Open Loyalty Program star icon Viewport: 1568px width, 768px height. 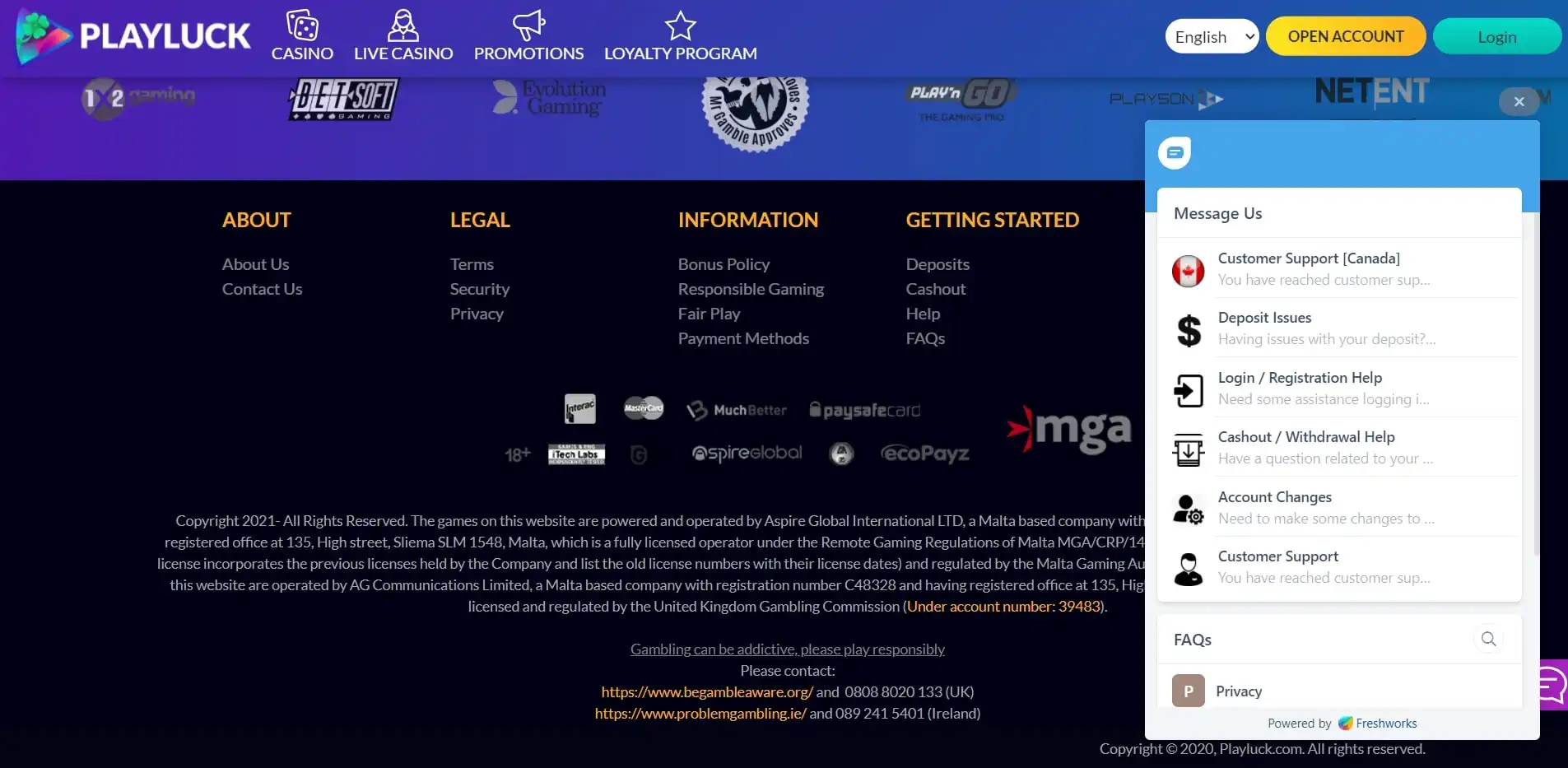(x=680, y=26)
